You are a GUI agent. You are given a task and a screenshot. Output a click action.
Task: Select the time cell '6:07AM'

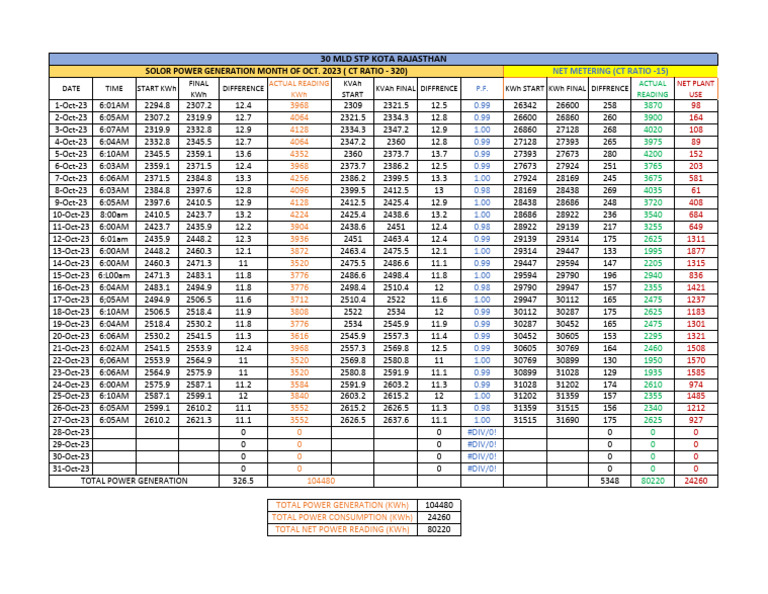pyautogui.click(x=114, y=130)
